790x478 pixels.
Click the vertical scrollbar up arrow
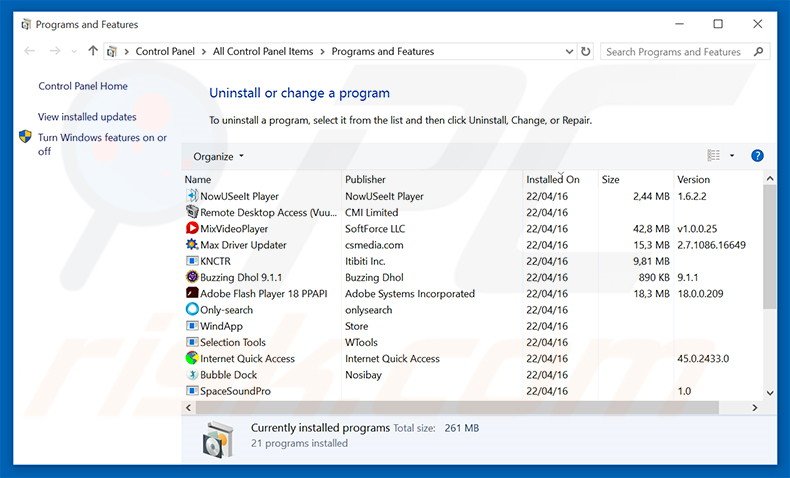(769, 178)
